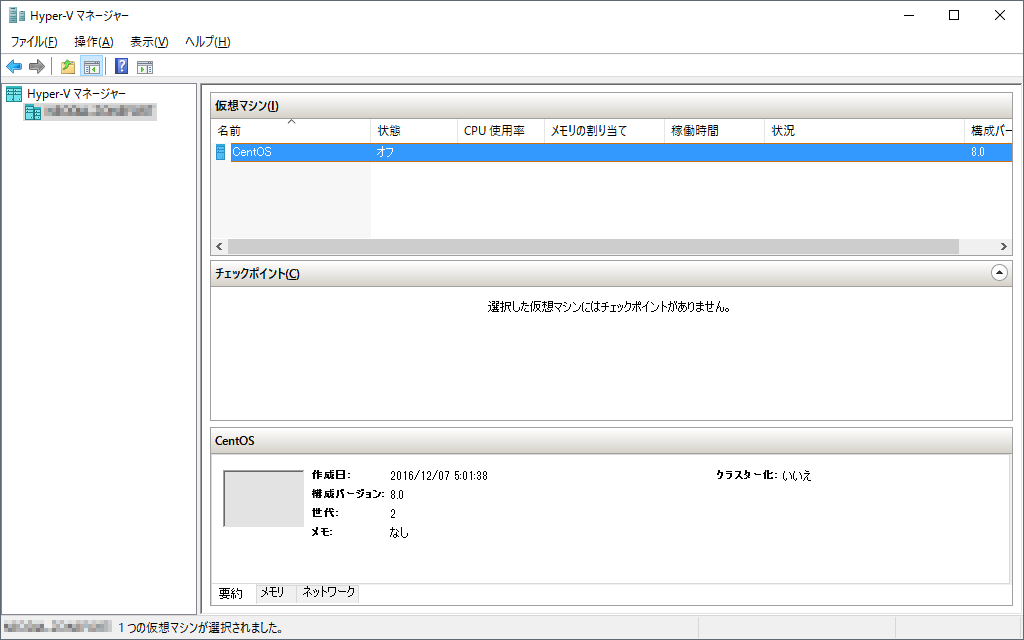Click the Forward arrow toolbar icon
Screen dimensions: 1024x640
coord(37,66)
